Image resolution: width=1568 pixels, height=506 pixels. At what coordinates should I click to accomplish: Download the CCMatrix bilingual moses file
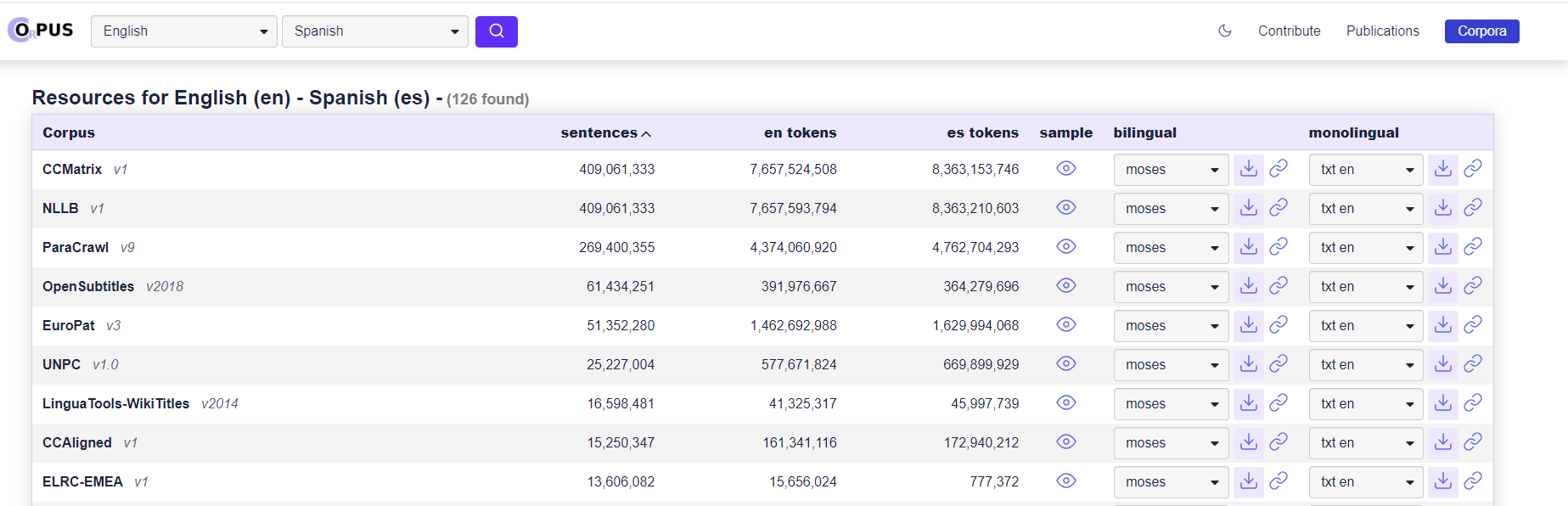[1248, 169]
